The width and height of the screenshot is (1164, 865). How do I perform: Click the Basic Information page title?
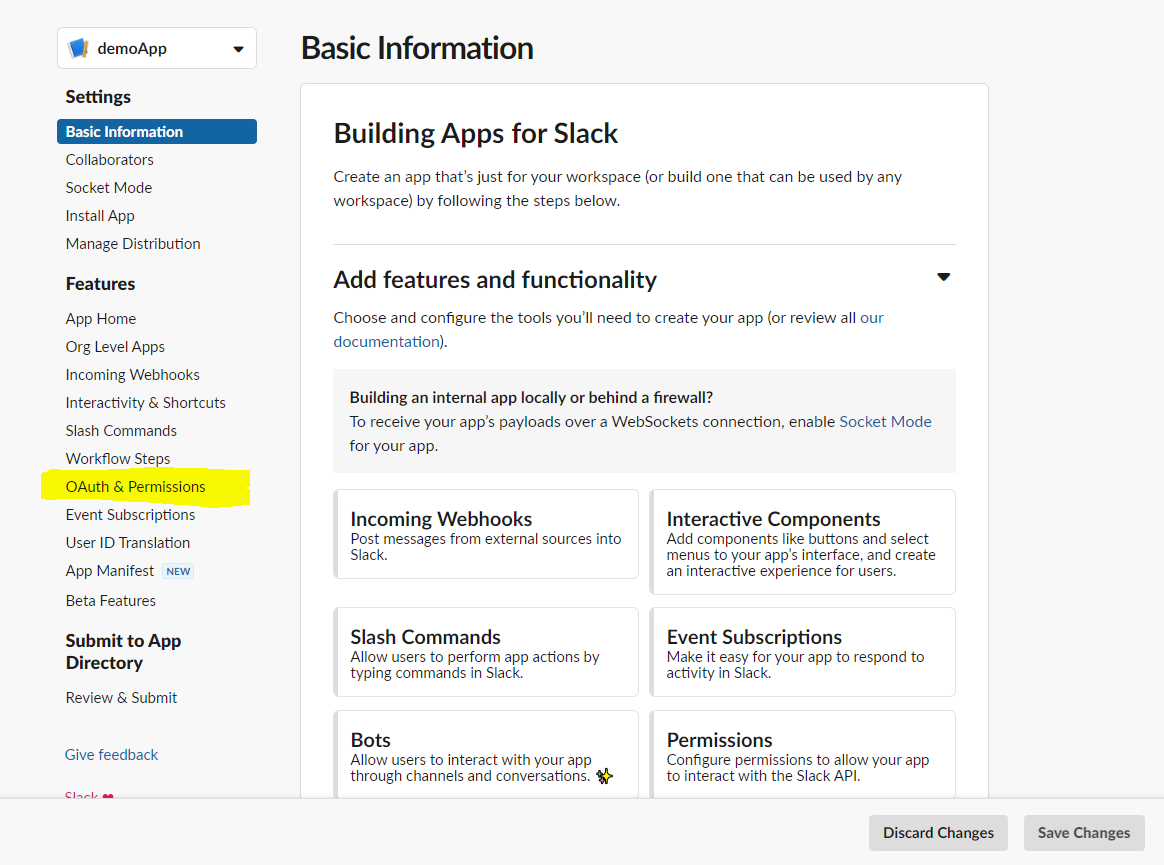[x=417, y=48]
